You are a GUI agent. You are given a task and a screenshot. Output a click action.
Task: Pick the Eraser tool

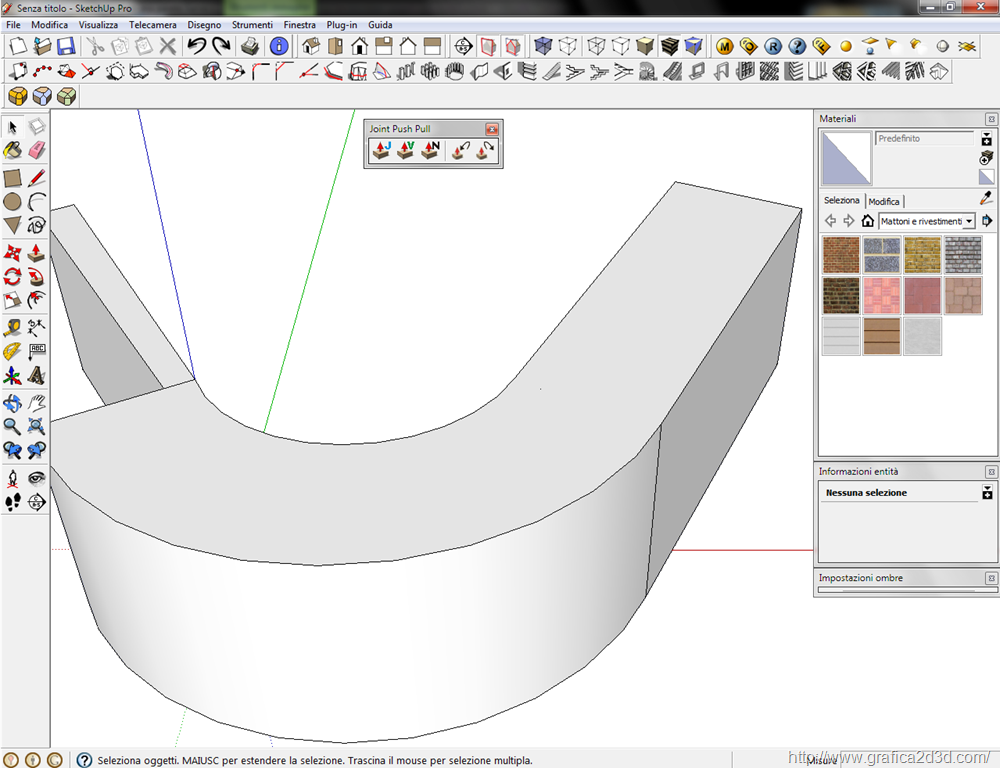point(37,150)
